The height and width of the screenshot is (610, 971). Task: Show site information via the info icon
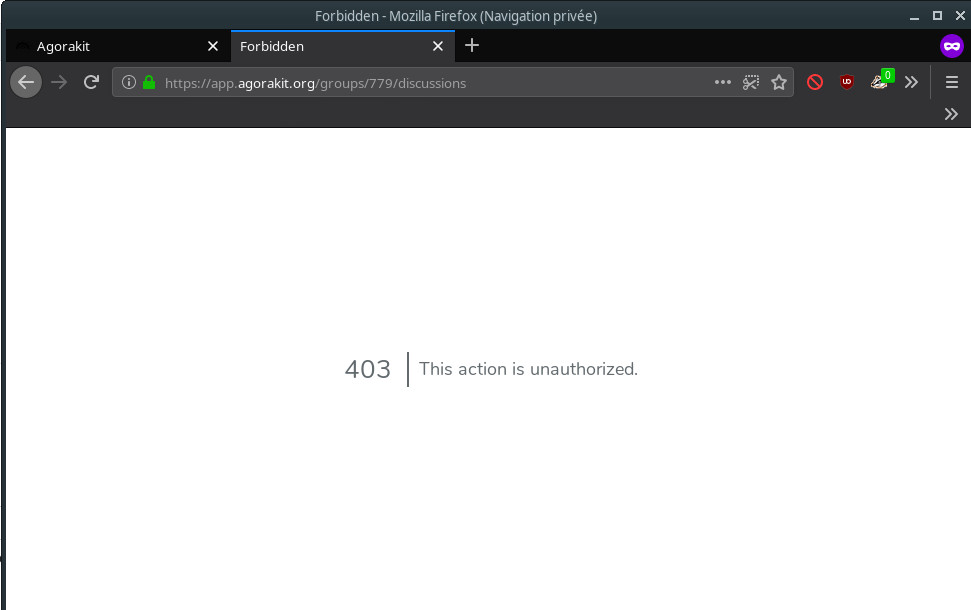point(129,83)
